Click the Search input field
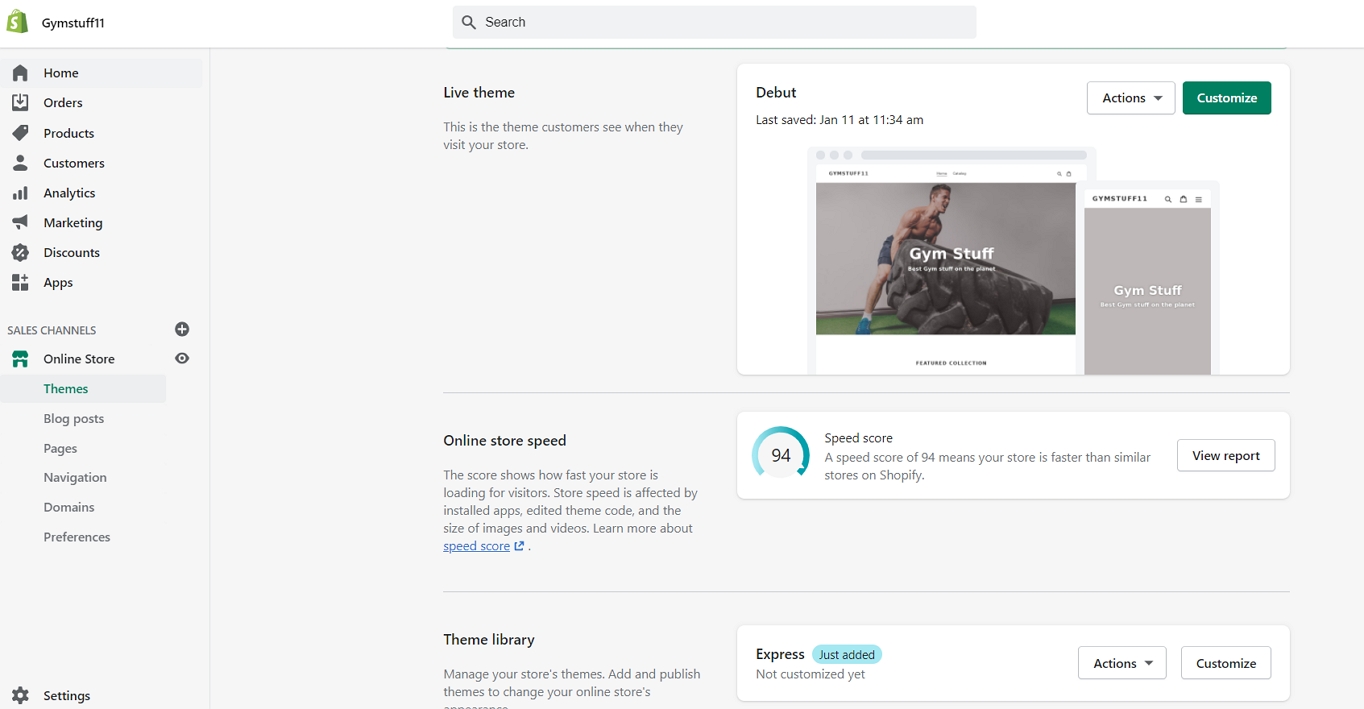This screenshot has height=709, width=1364. click(714, 22)
